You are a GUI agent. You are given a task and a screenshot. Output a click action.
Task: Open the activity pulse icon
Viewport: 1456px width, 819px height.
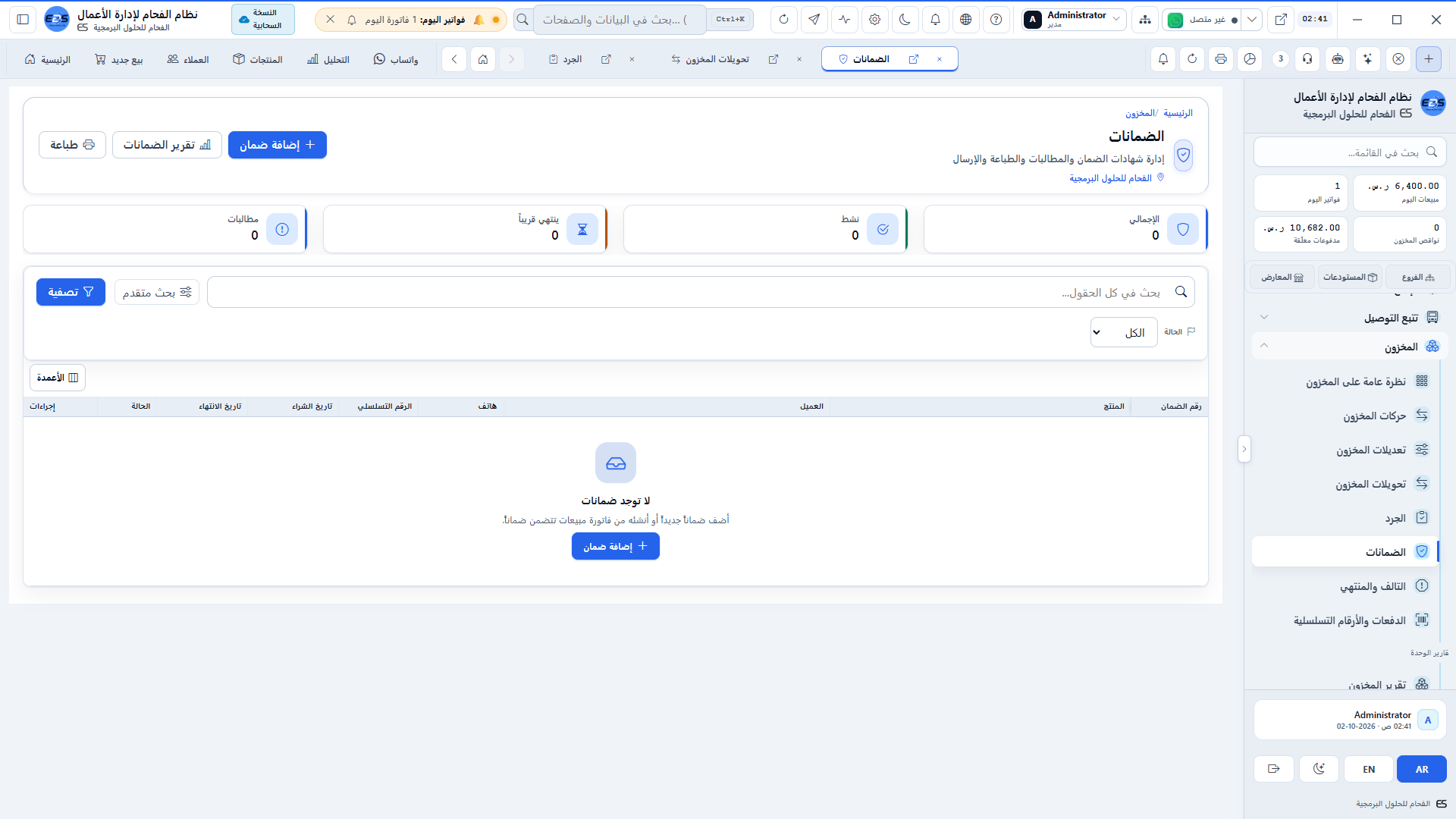[845, 20]
